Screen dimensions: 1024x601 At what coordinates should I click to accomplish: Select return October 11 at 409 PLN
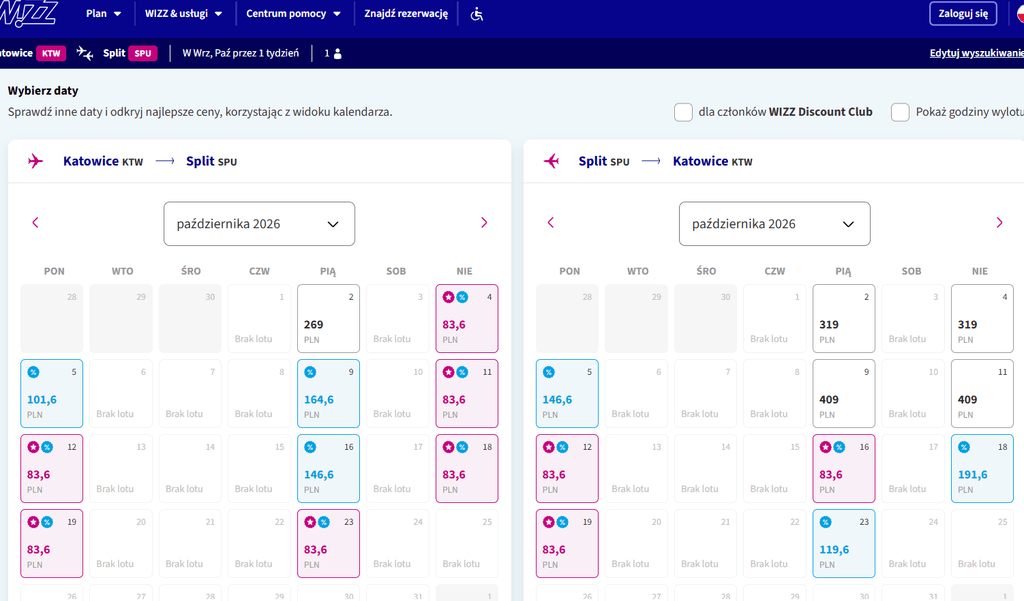click(982, 394)
